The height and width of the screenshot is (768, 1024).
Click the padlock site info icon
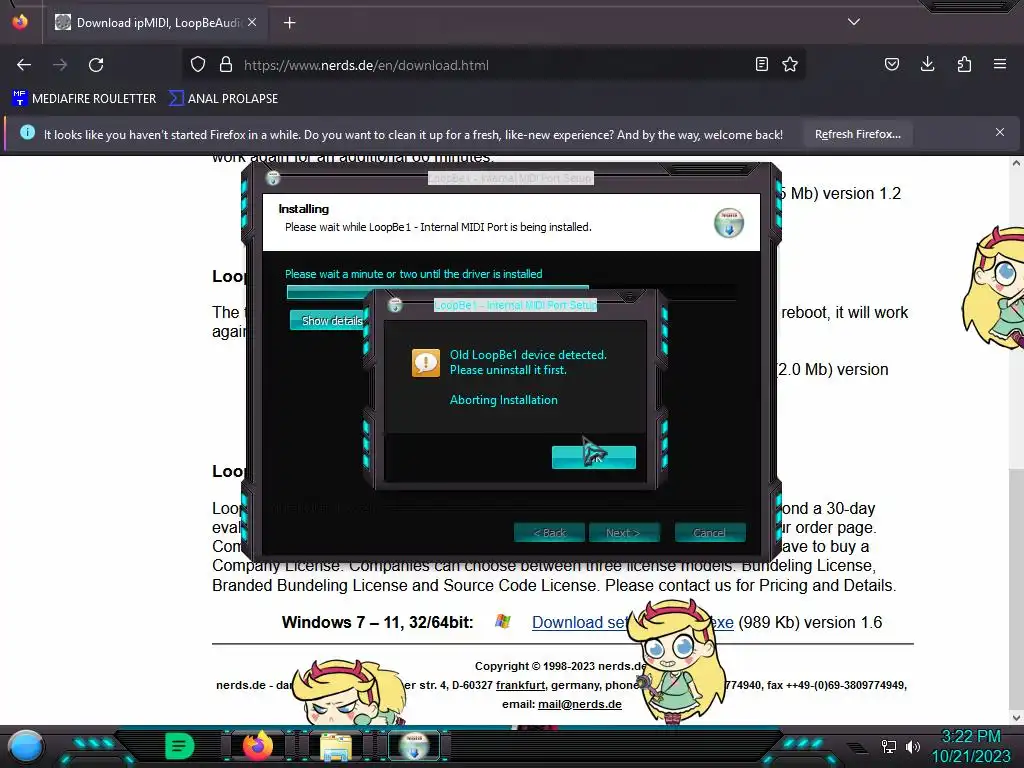(x=226, y=65)
